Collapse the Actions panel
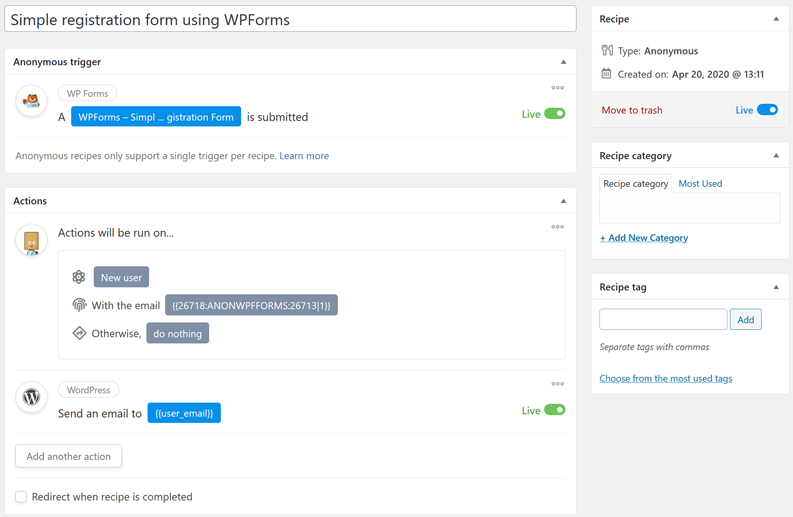 pyautogui.click(x=563, y=201)
